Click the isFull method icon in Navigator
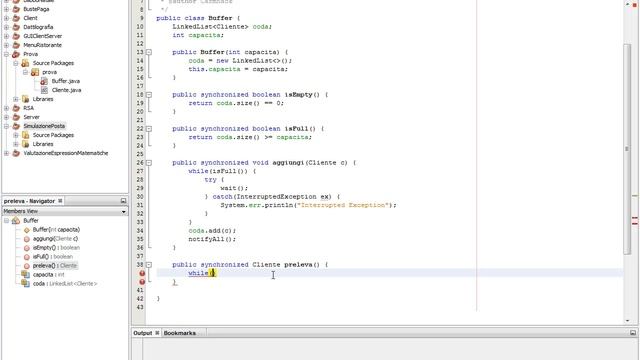The width and height of the screenshot is (640, 360). [27, 257]
